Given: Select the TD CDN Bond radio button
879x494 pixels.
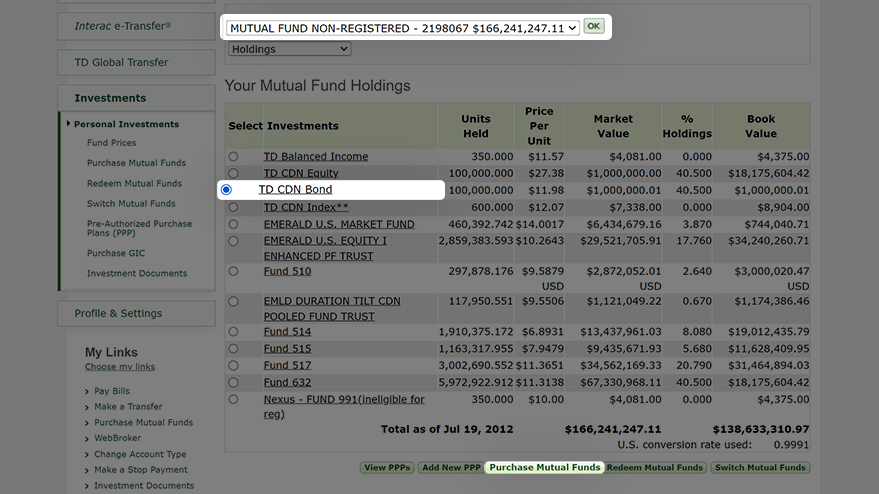Looking at the screenshot, I should (x=226, y=190).
